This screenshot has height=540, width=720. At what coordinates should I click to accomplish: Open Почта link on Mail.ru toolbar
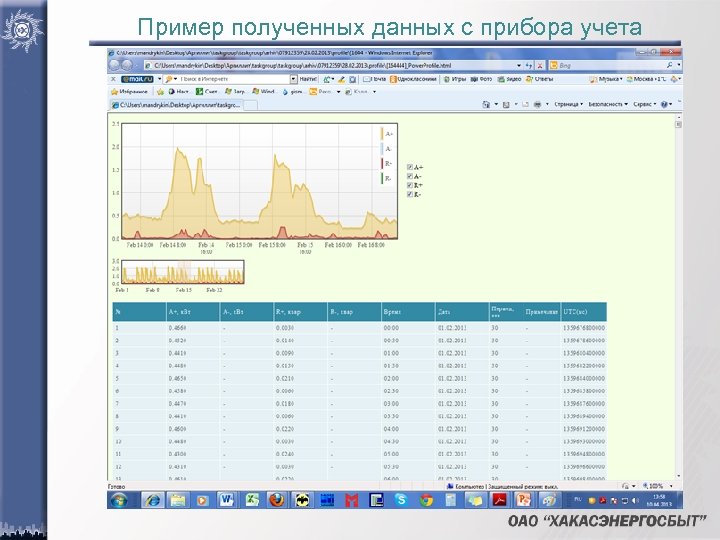(375, 79)
